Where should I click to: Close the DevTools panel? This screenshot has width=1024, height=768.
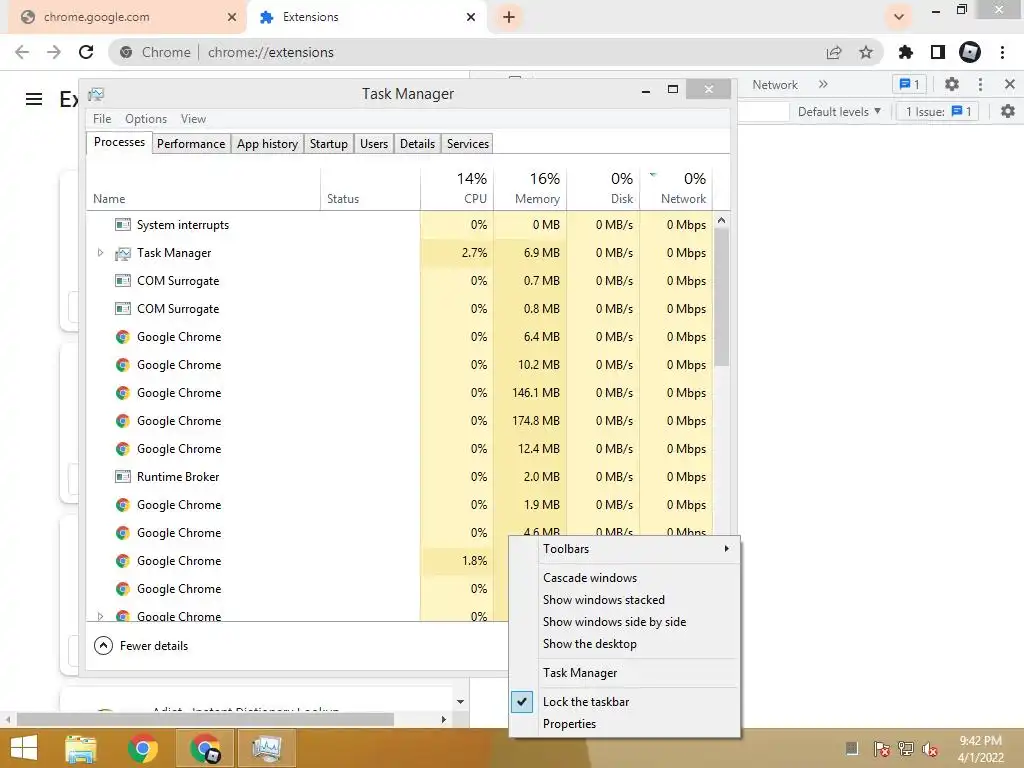point(1010,84)
